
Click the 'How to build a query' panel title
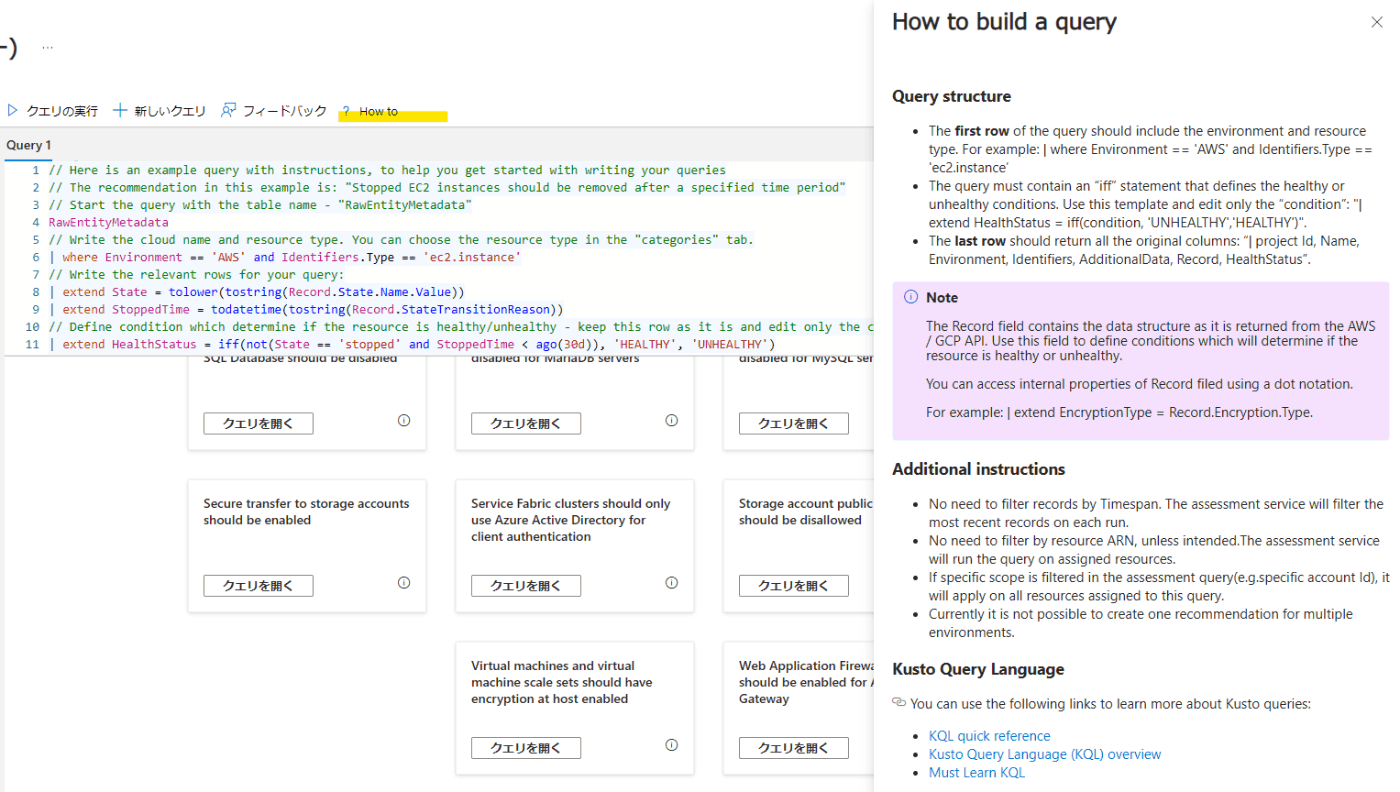click(x=1004, y=22)
